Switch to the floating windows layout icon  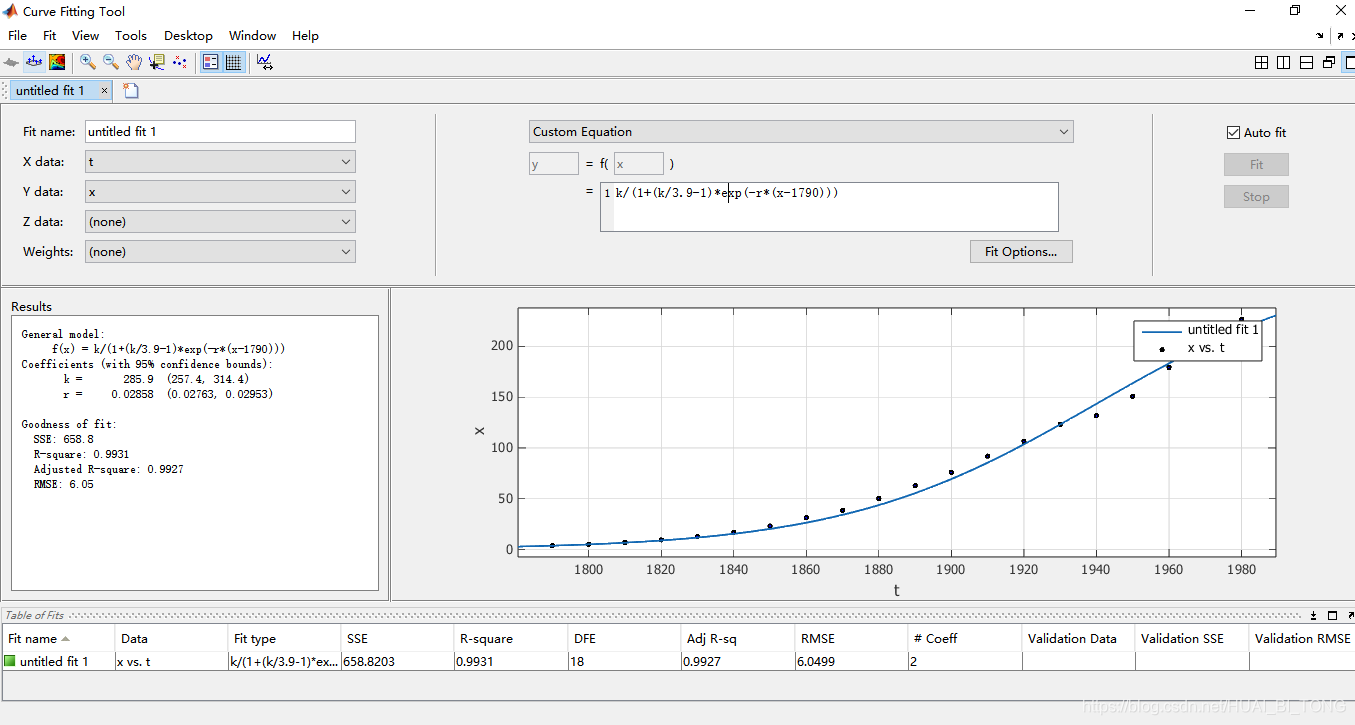coord(1328,62)
